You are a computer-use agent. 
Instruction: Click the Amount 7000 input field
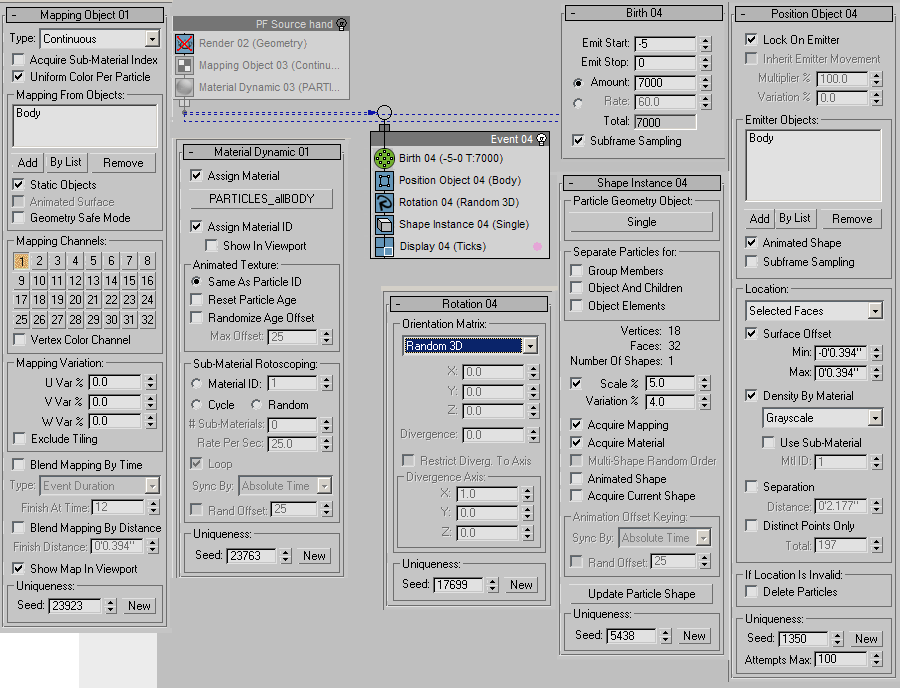click(665, 83)
